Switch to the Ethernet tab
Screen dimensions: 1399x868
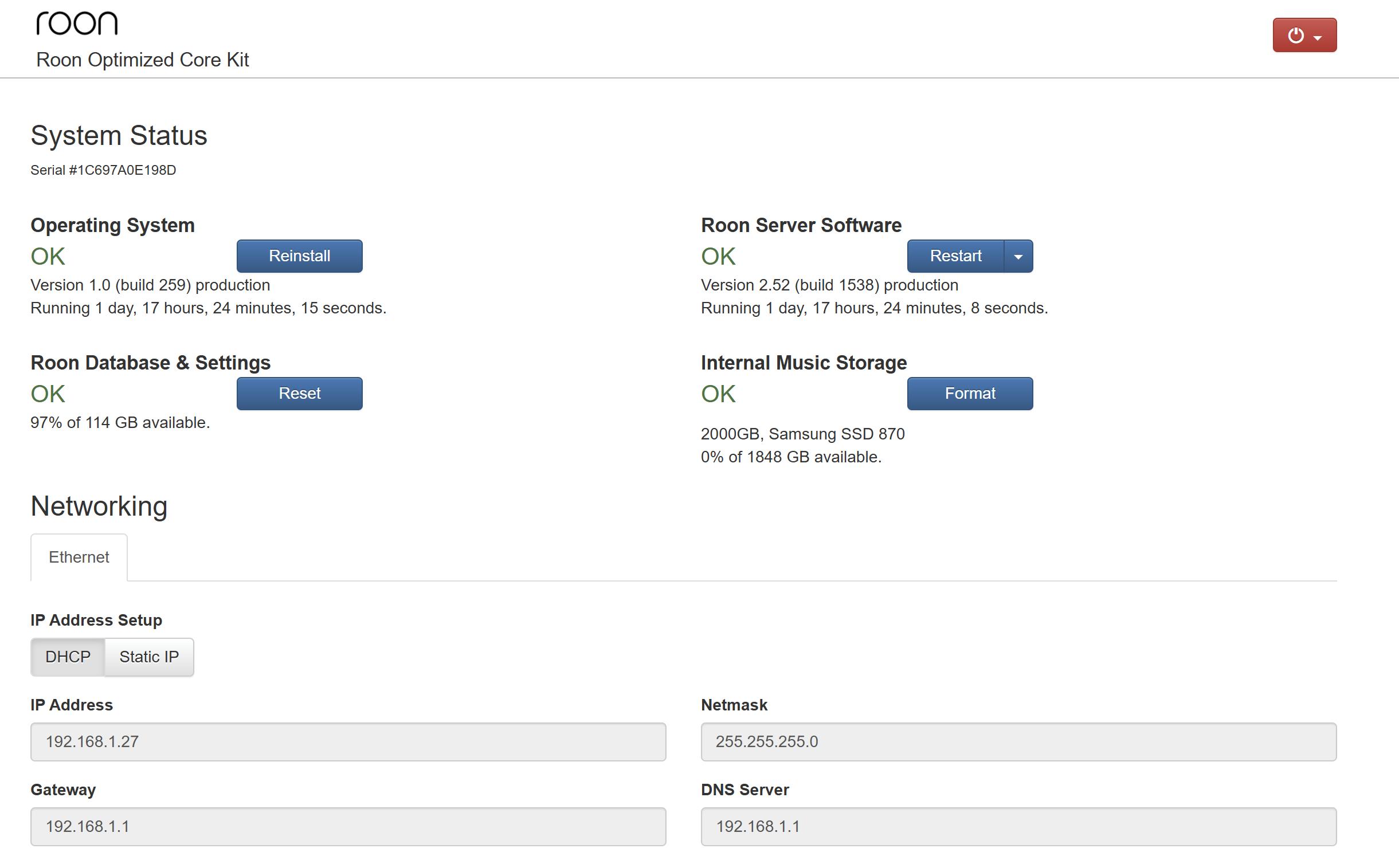[x=79, y=557]
